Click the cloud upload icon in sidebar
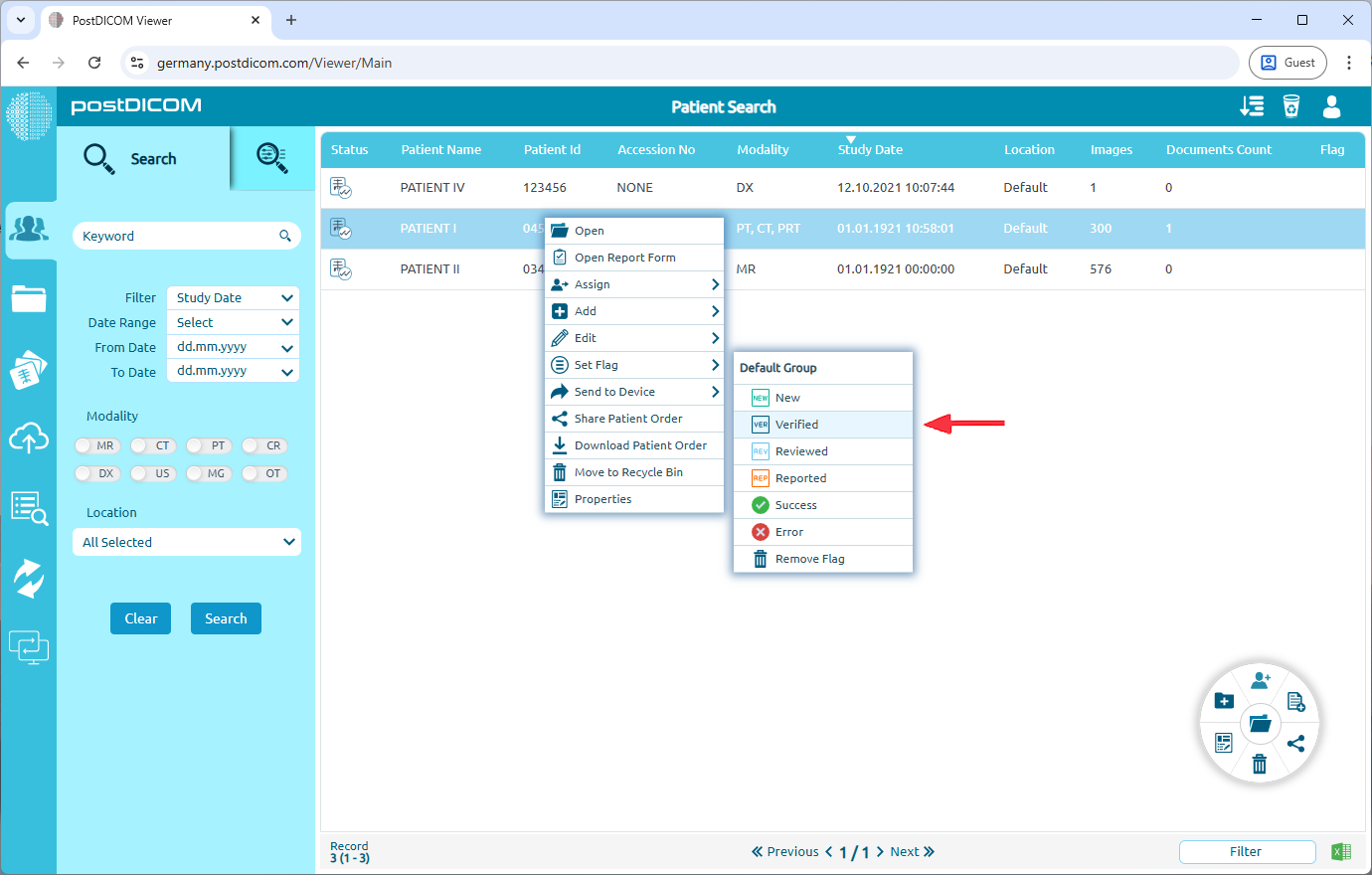This screenshot has width=1372, height=875. click(30, 437)
